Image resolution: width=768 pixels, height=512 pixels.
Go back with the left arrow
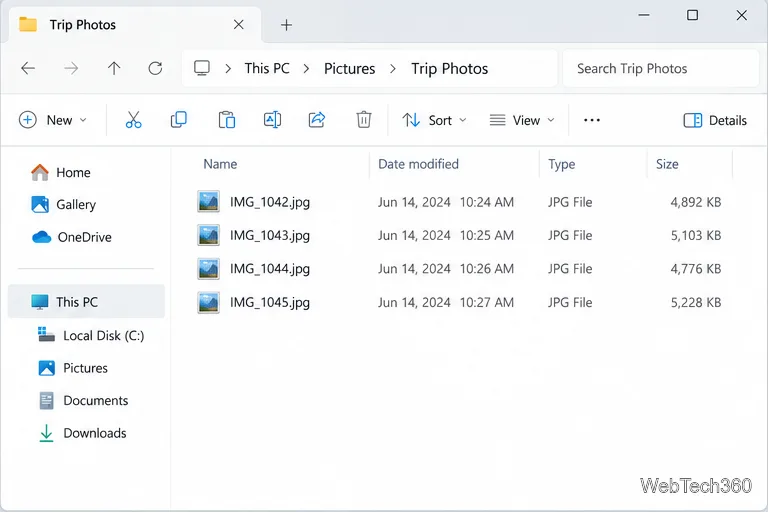pyautogui.click(x=28, y=68)
